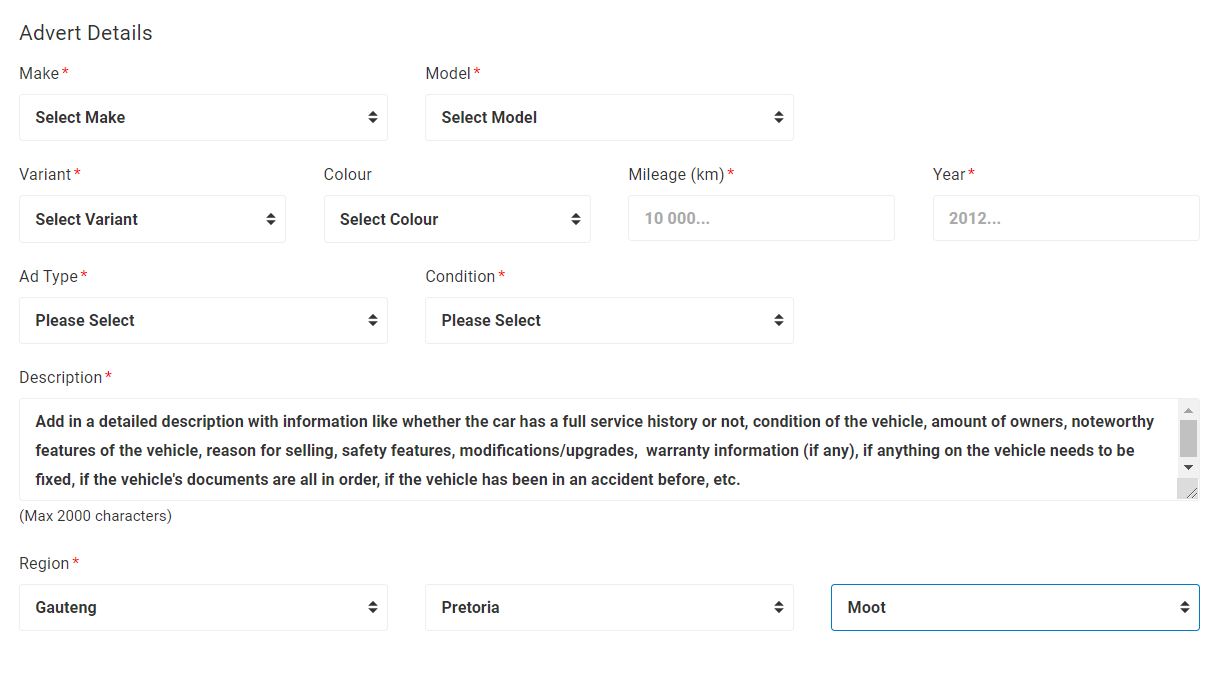Click the Ad Type dropdown arrow icon
The width and height of the screenshot is (1220, 673).
(x=373, y=320)
